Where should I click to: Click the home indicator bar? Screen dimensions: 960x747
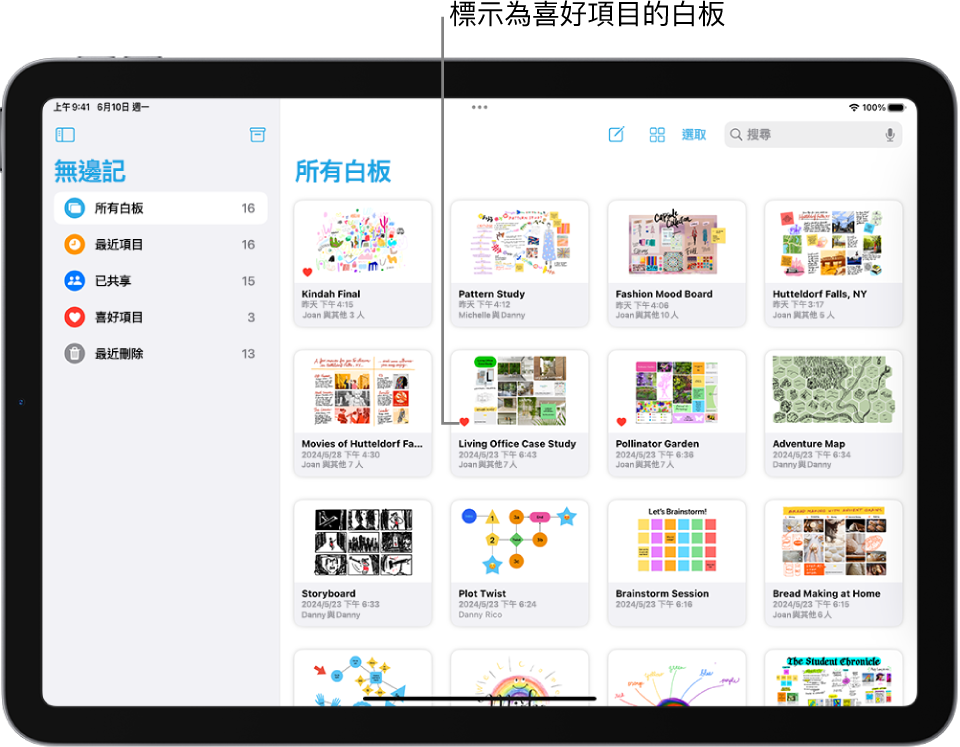click(x=479, y=698)
